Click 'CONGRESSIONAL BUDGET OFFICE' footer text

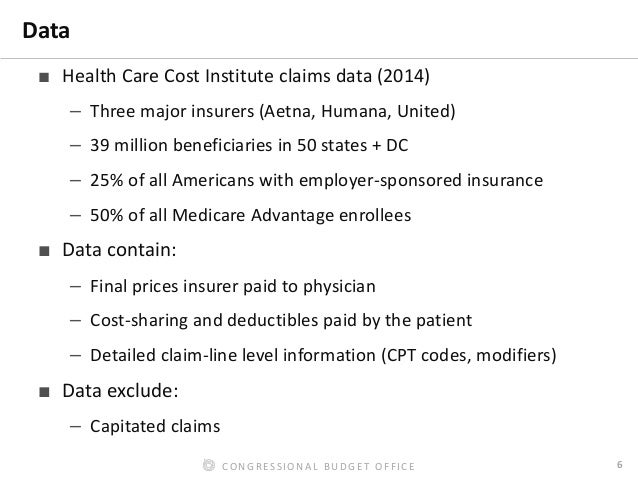point(319,466)
